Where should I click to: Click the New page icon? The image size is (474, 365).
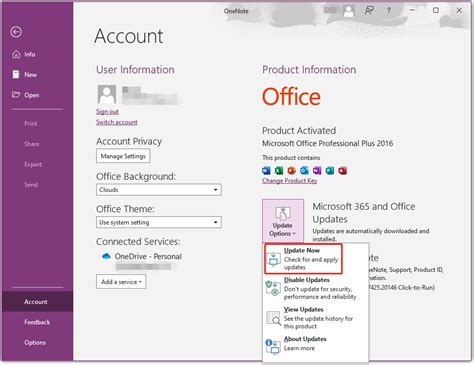click(x=16, y=74)
